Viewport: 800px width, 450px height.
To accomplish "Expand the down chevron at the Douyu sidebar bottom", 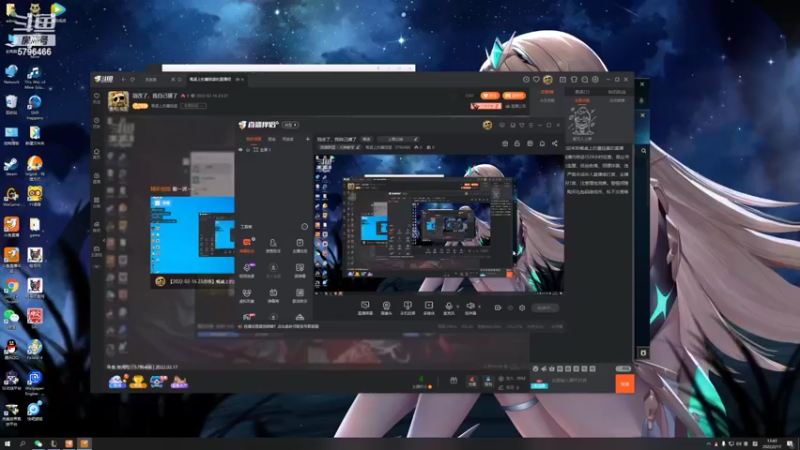I will click(96, 266).
